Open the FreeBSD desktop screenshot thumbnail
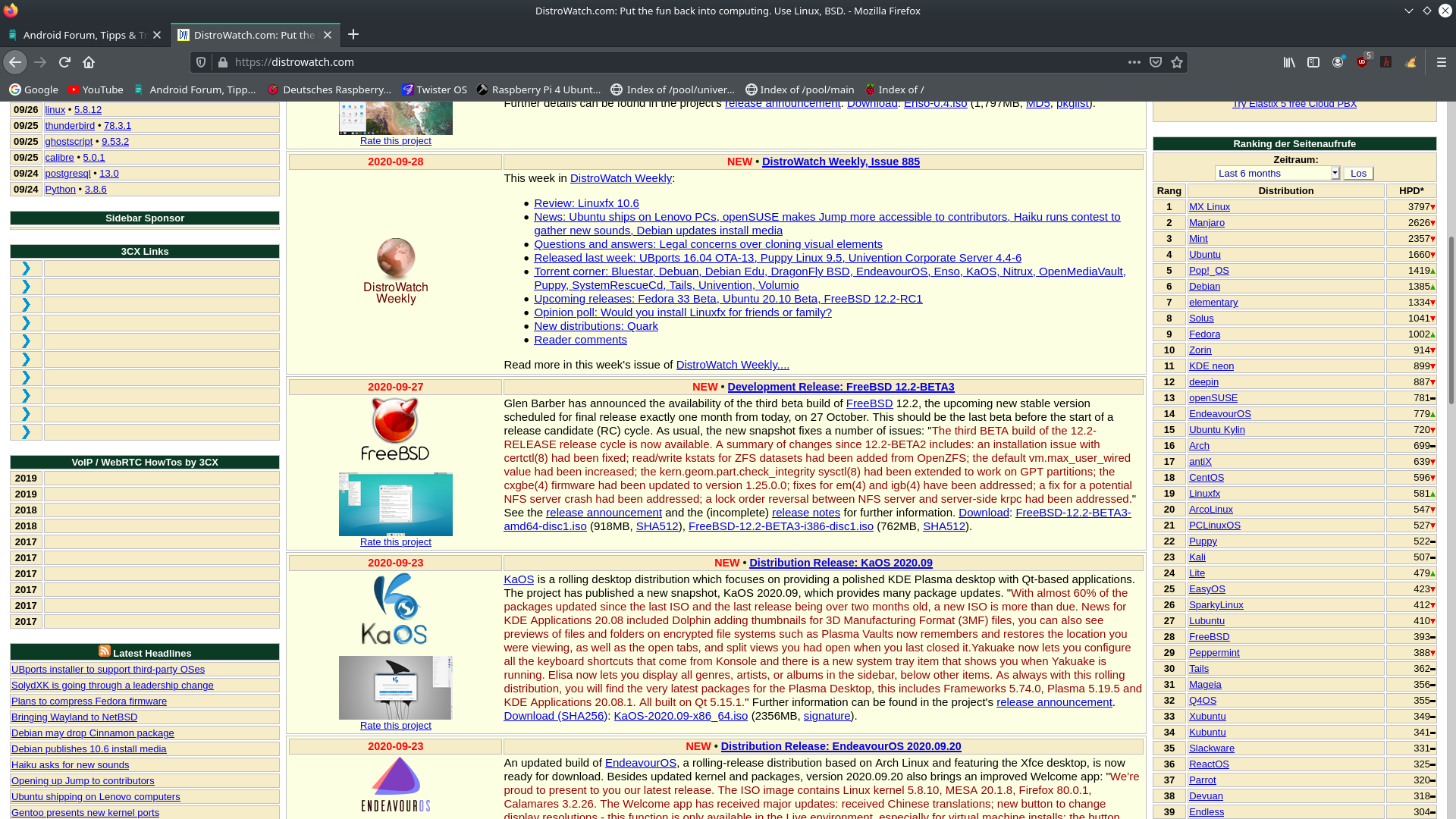 pos(396,504)
